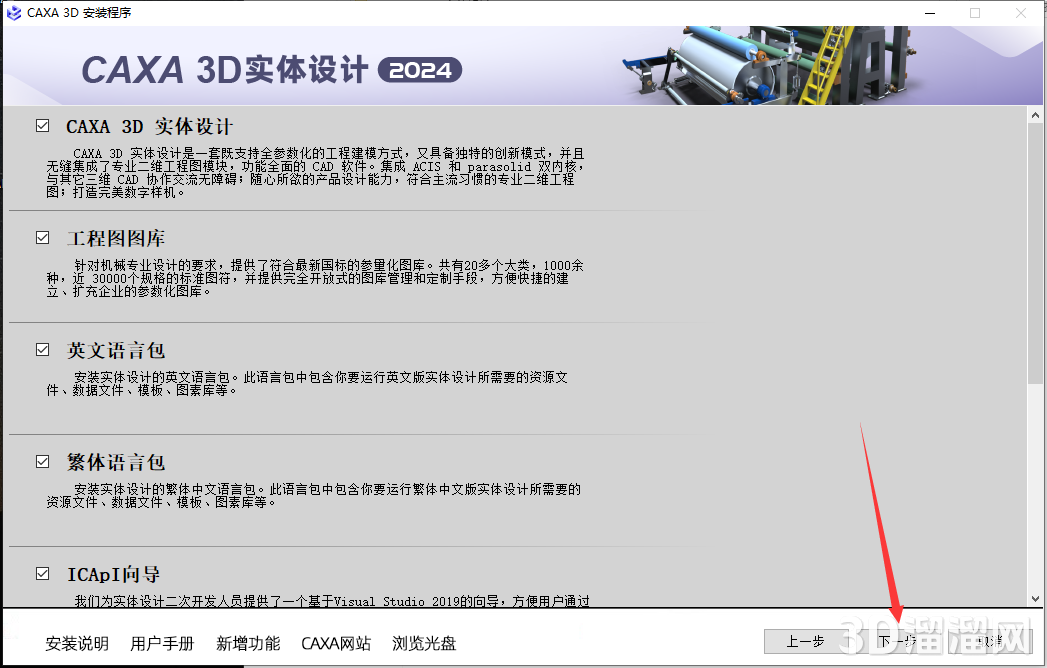Viewport: 1047px width, 668px height.
Task: Click the 下一步 button to continue
Action: pos(900,642)
